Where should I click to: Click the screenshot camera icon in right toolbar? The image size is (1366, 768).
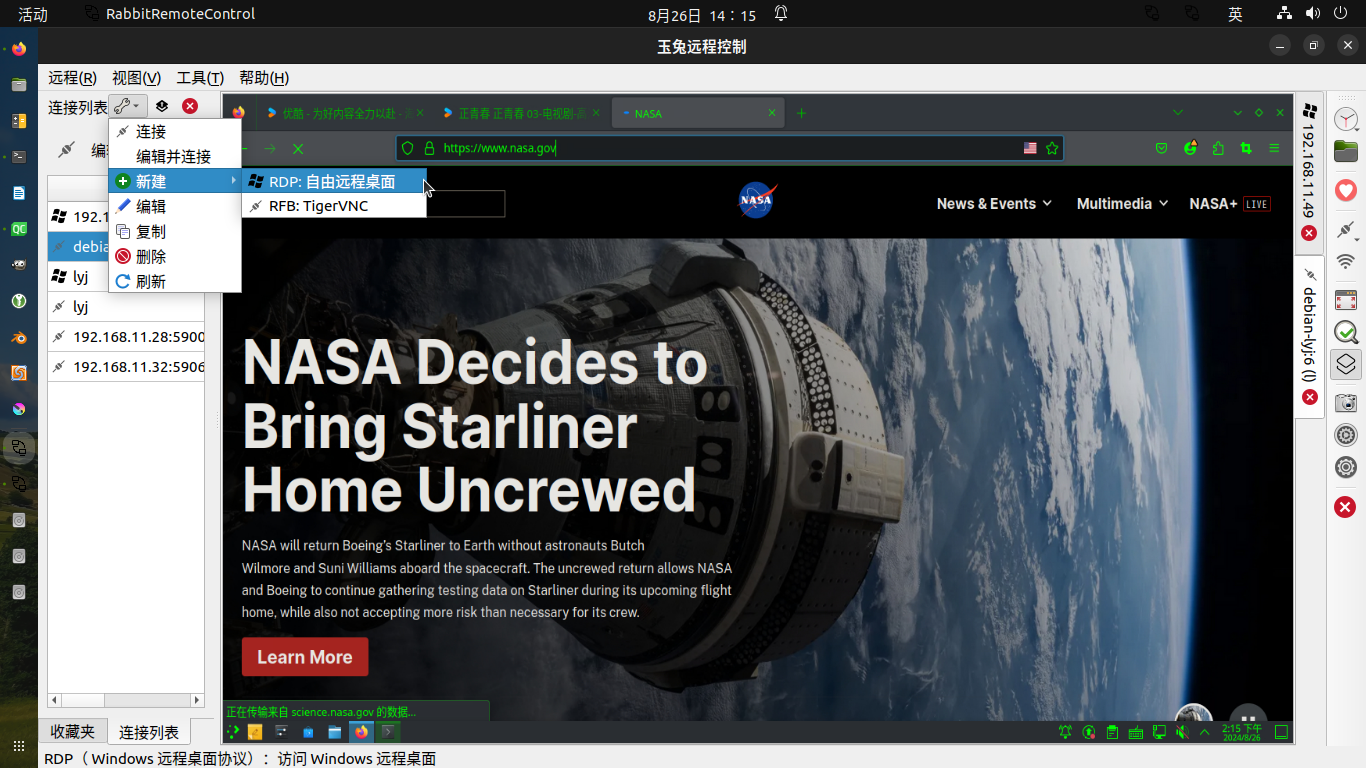(1346, 403)
